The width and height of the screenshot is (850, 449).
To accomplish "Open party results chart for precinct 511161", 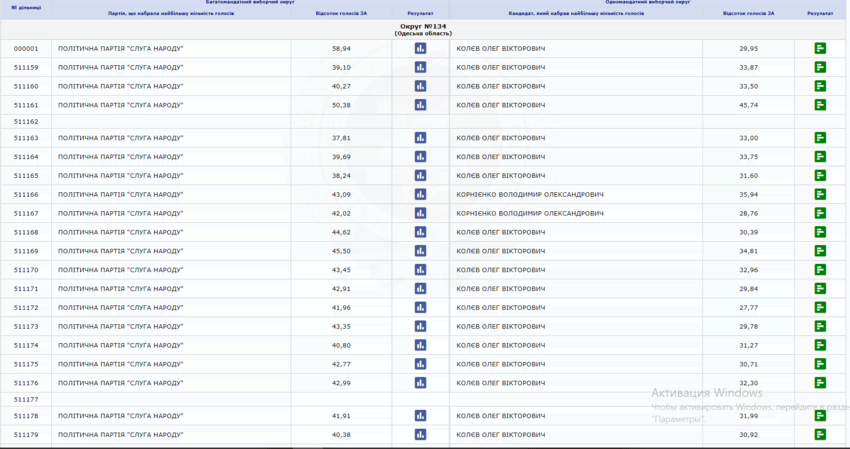I will coord(420,105).
